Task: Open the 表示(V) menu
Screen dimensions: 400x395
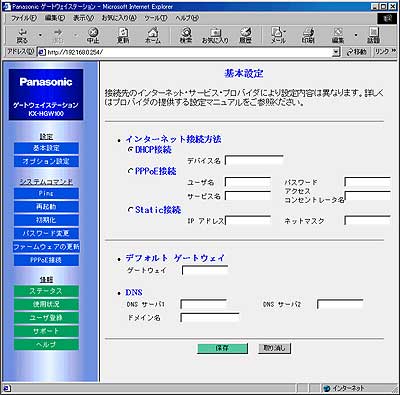Action: pyautogui.click(x=83, y=18)
